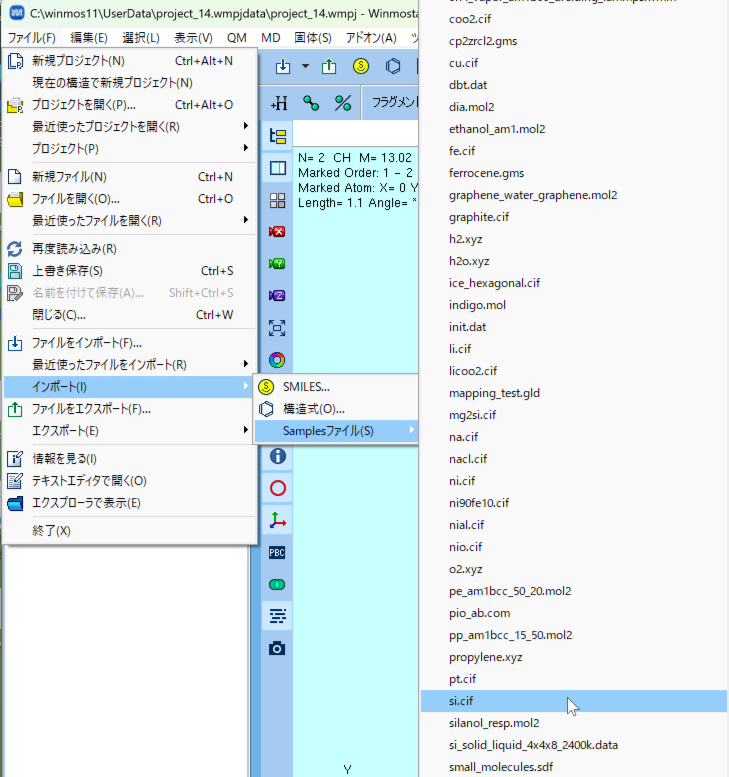
Task: Click the add hydrogens (+H) icon
Action: click(x=279, y=102)
